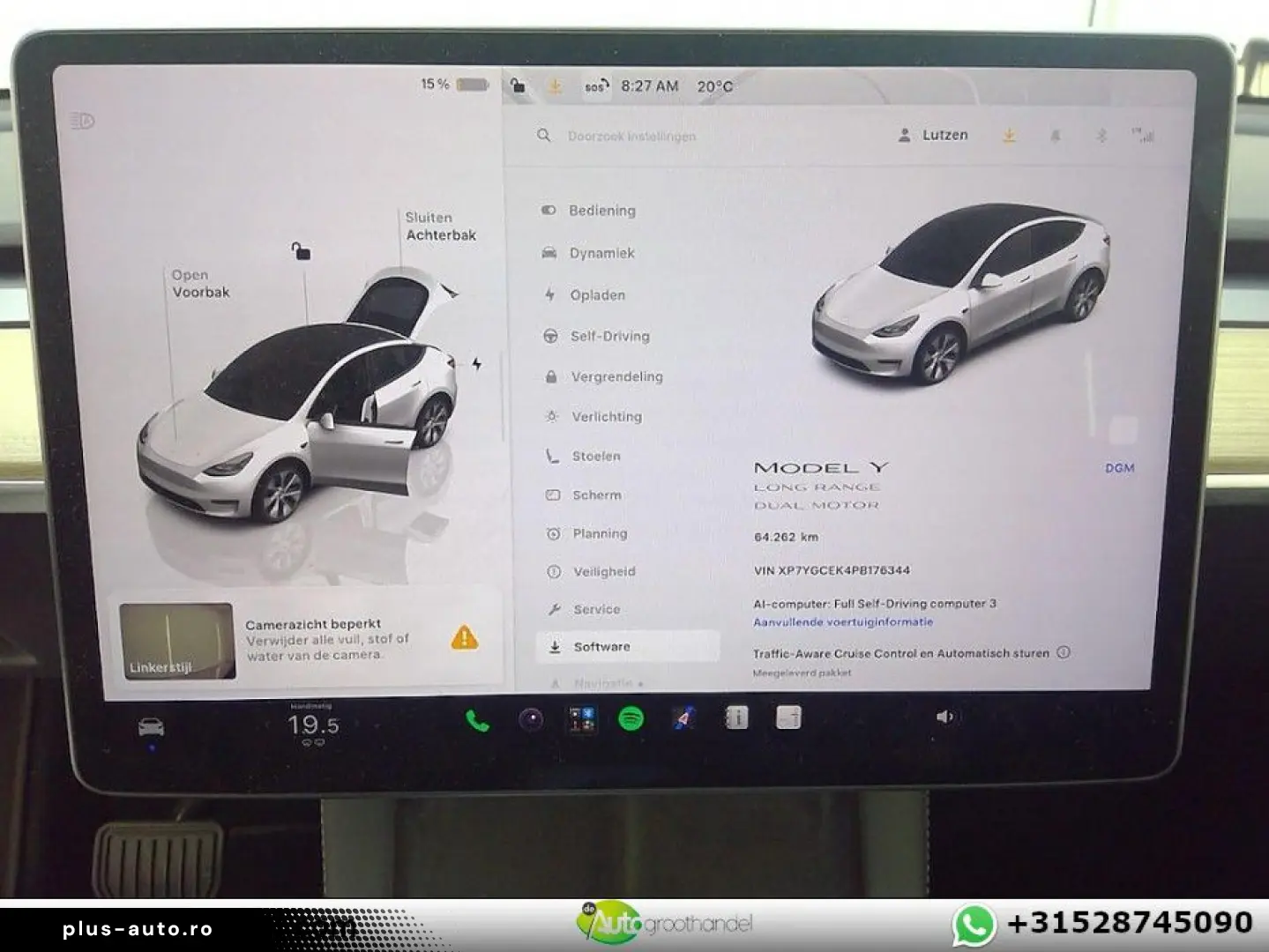Open the Scherm display menu
This screenshot has height=952, width=1269.
click(x=597, y=495)
